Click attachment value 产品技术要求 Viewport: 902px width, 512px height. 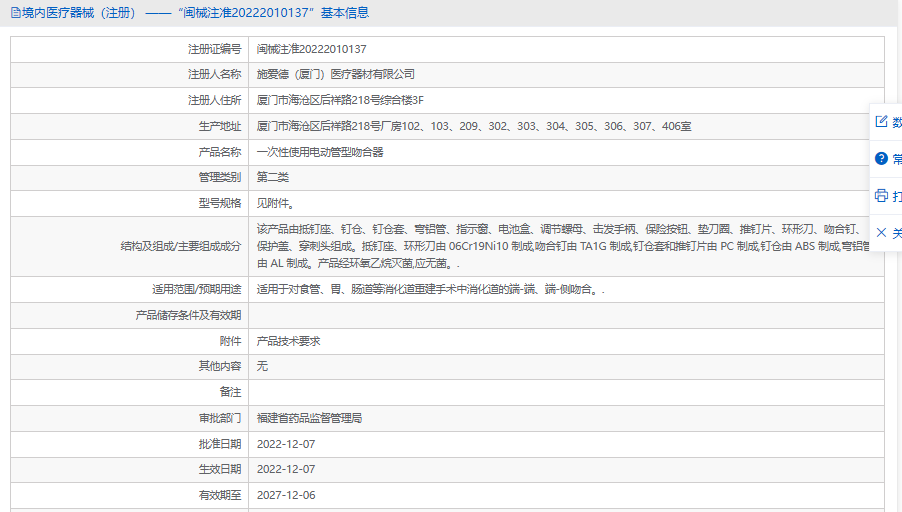[288, 341]
